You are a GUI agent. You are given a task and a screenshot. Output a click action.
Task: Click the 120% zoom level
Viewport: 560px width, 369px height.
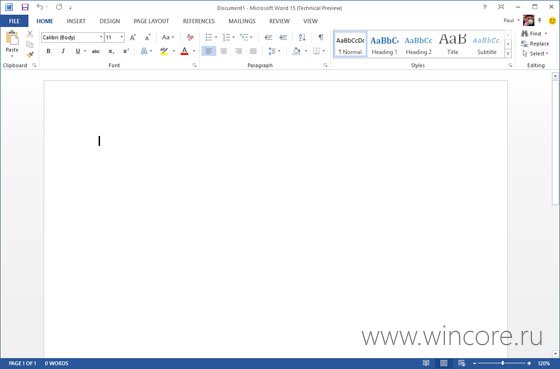click(x=544, y=363)
